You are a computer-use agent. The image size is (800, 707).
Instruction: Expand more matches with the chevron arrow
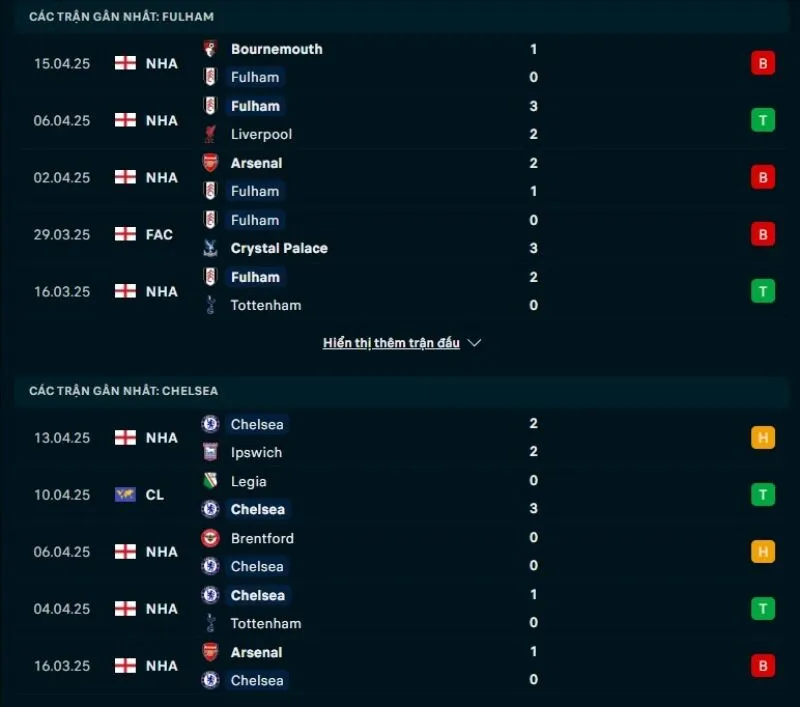point(473,342)
